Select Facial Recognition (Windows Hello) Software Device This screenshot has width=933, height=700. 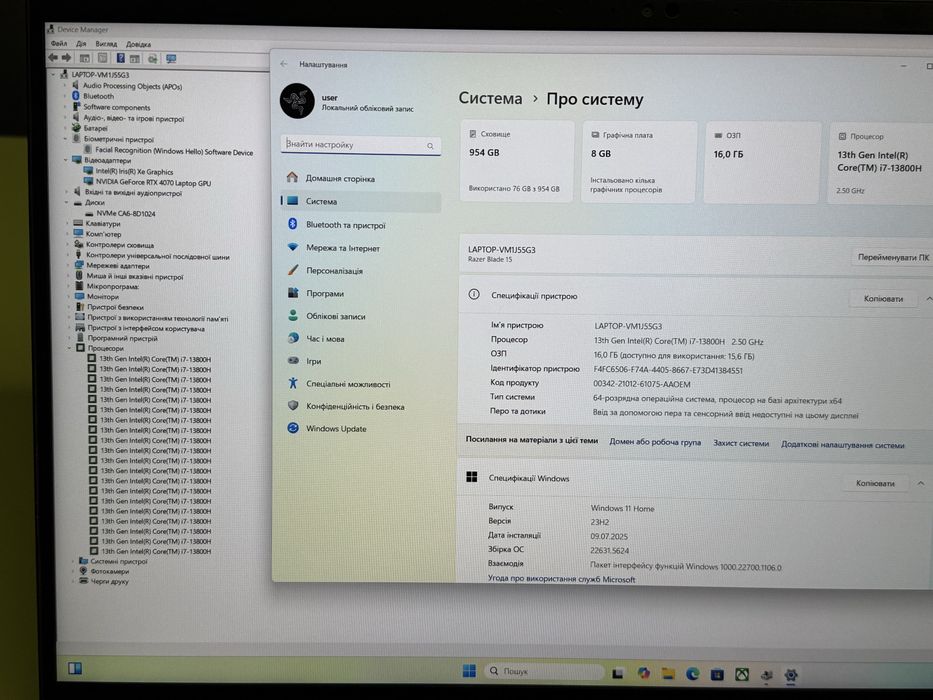point(174,152)
